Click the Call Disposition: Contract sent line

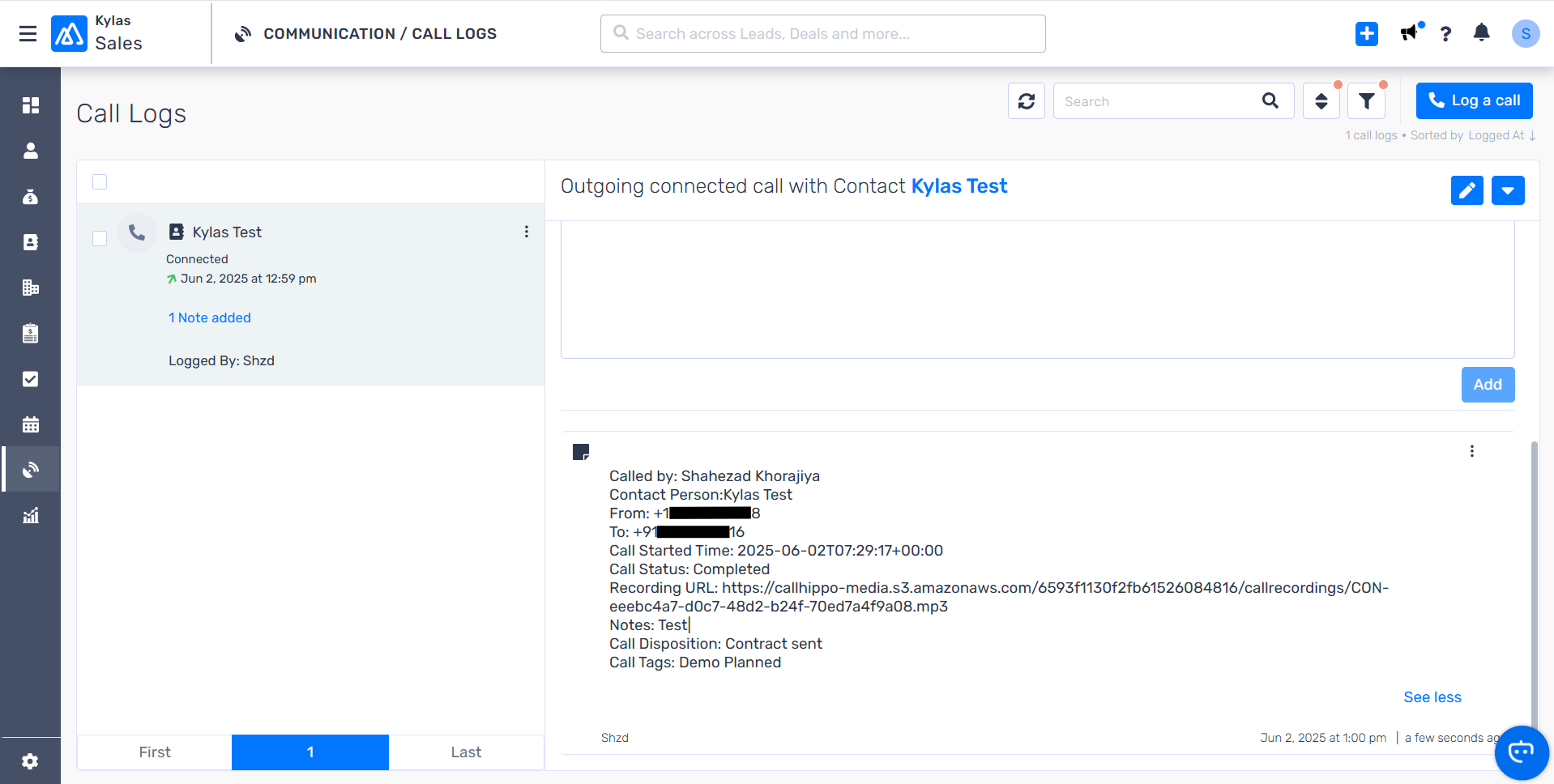[x=715, y=644]
